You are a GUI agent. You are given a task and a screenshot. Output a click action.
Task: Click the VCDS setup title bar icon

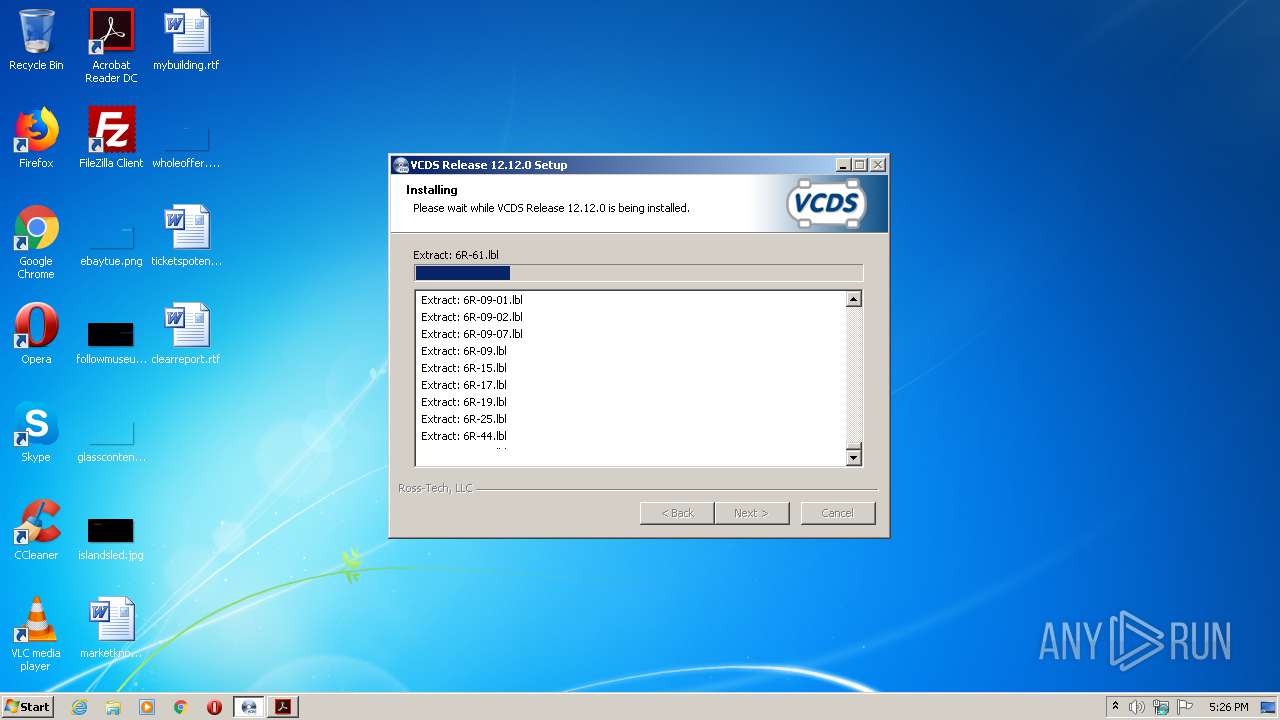(401, 165)
